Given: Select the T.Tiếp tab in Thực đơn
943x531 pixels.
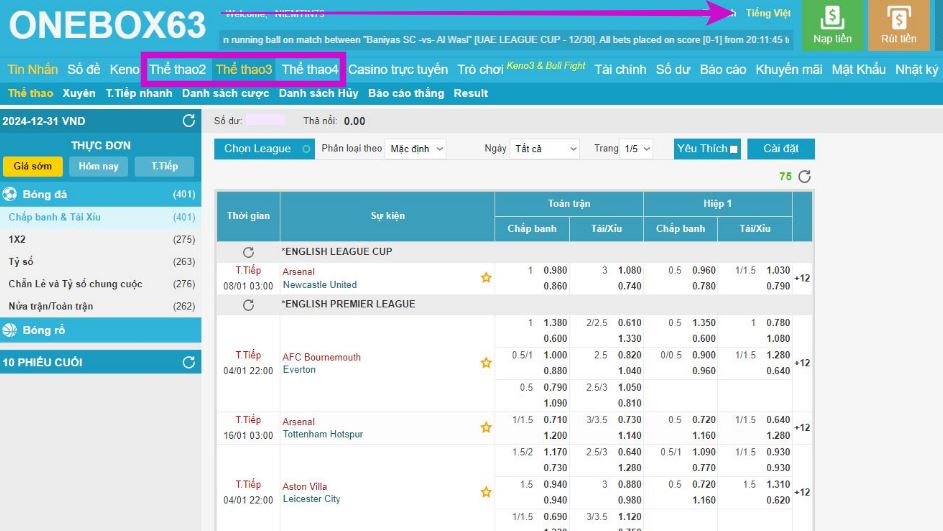Looking at the screenshot, I should (164, 166).
